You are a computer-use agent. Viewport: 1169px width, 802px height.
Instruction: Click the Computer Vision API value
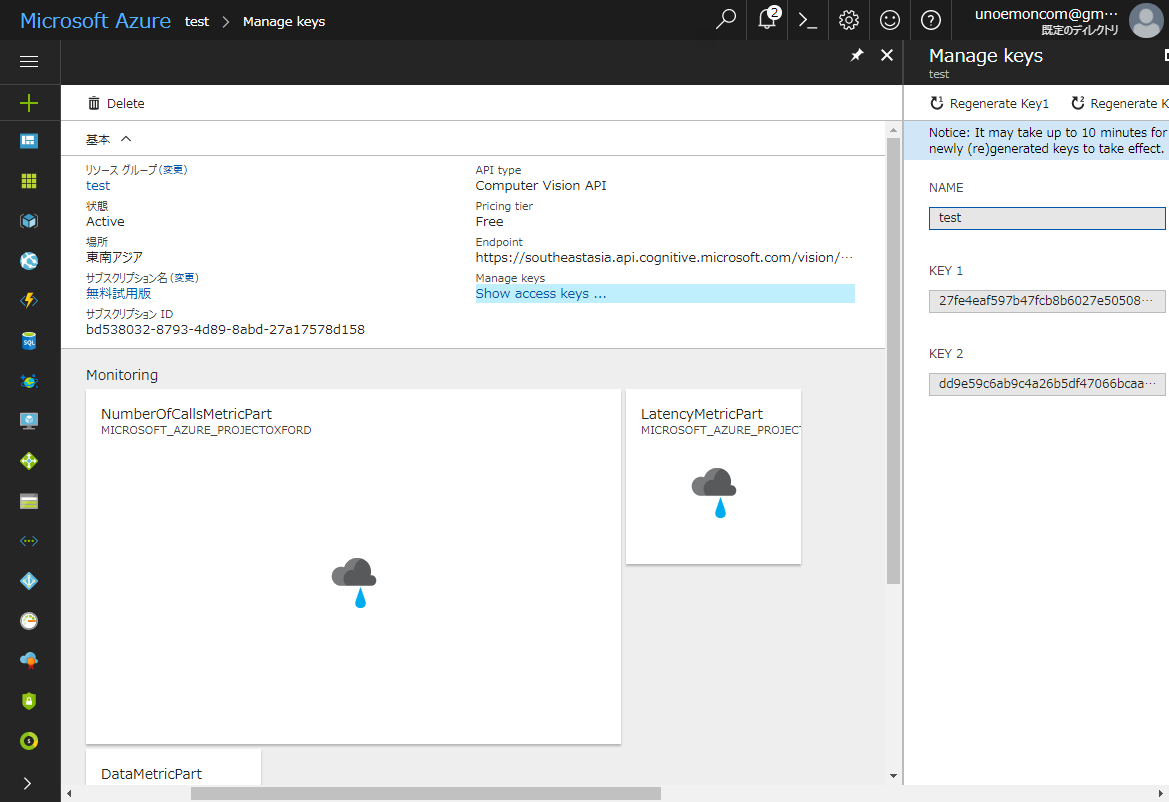coord(541,186)
